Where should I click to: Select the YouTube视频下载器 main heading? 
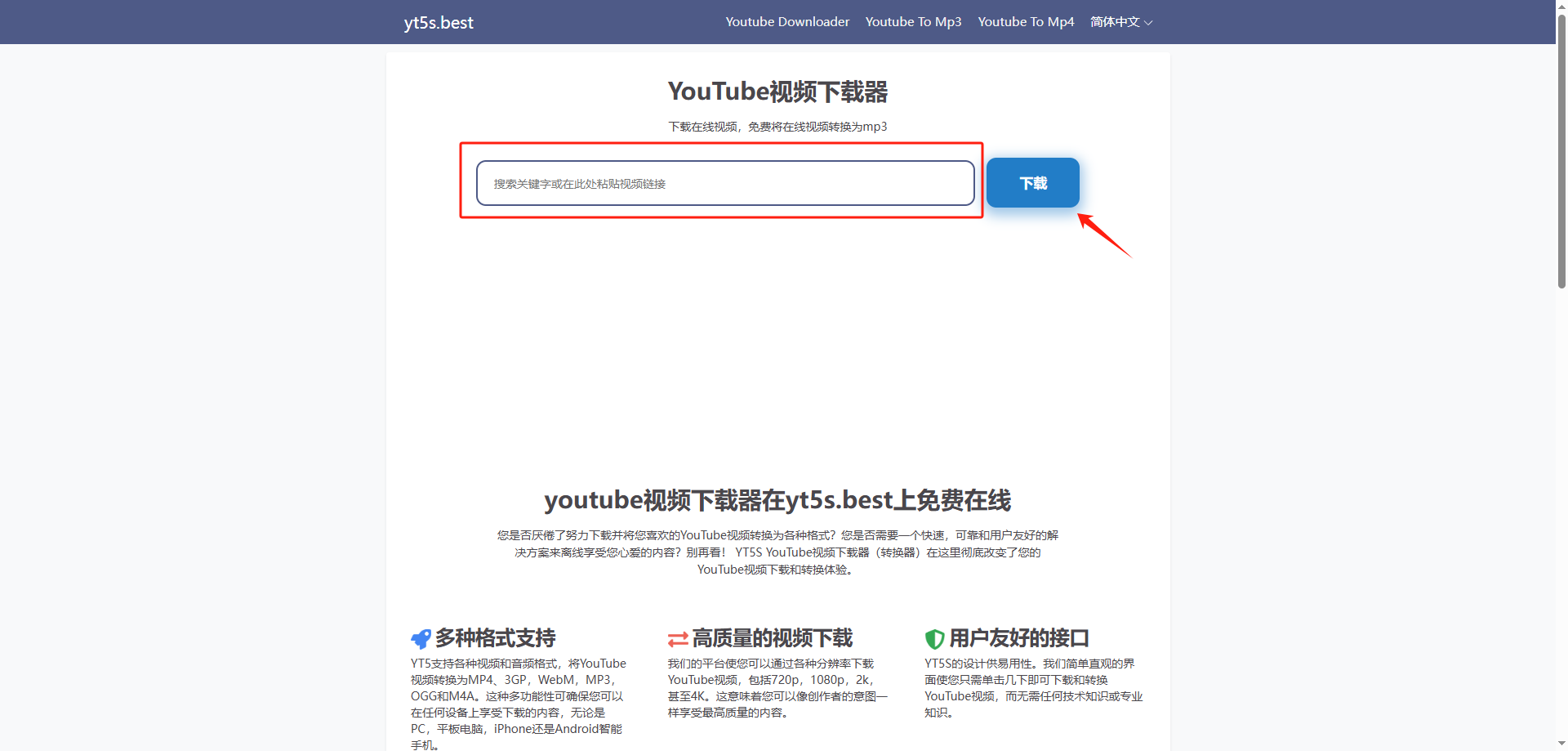[777, 92]
